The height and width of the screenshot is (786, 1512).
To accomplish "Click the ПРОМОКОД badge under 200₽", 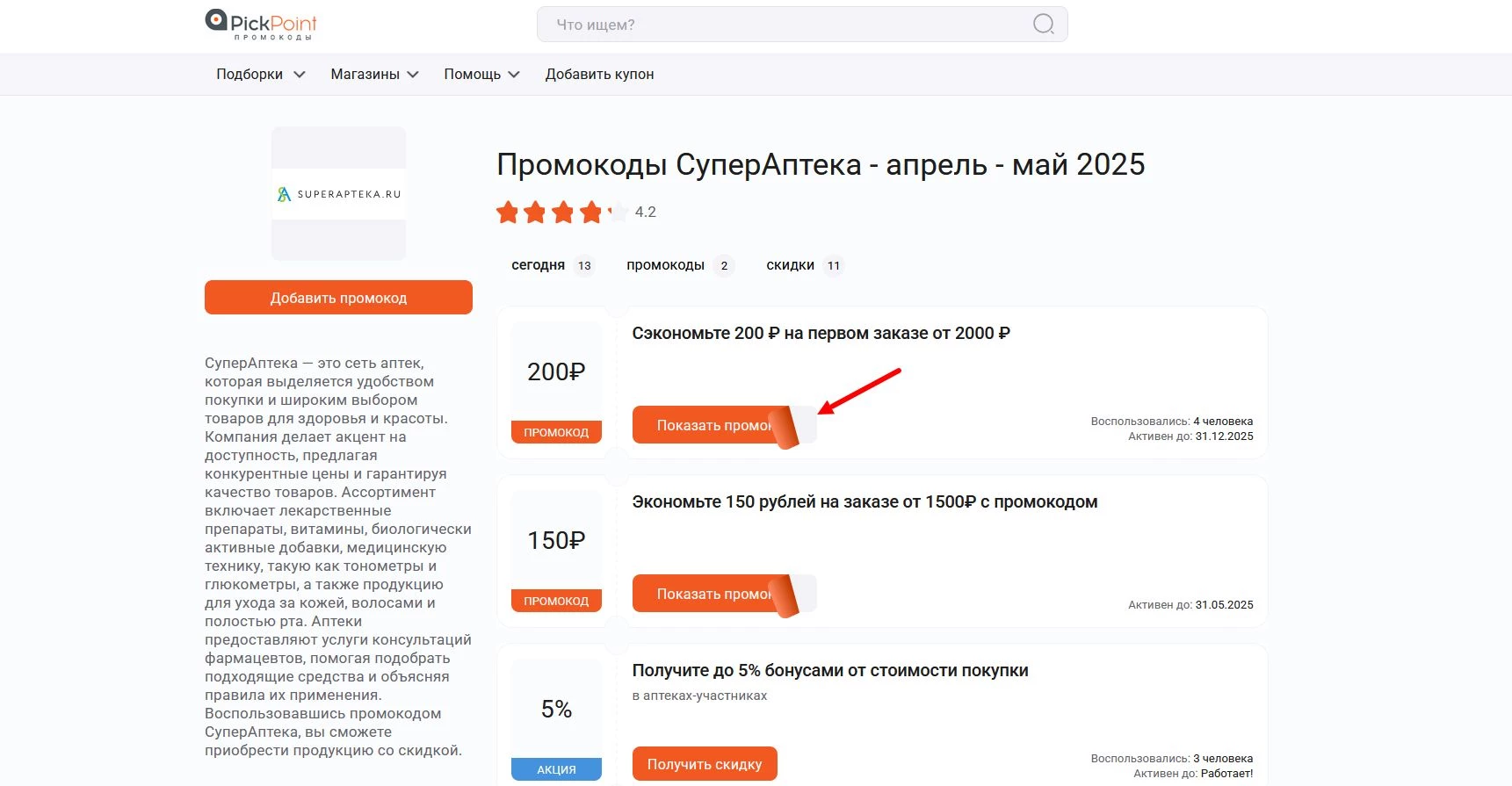I will pyautogui.click(x=556, y=432).
